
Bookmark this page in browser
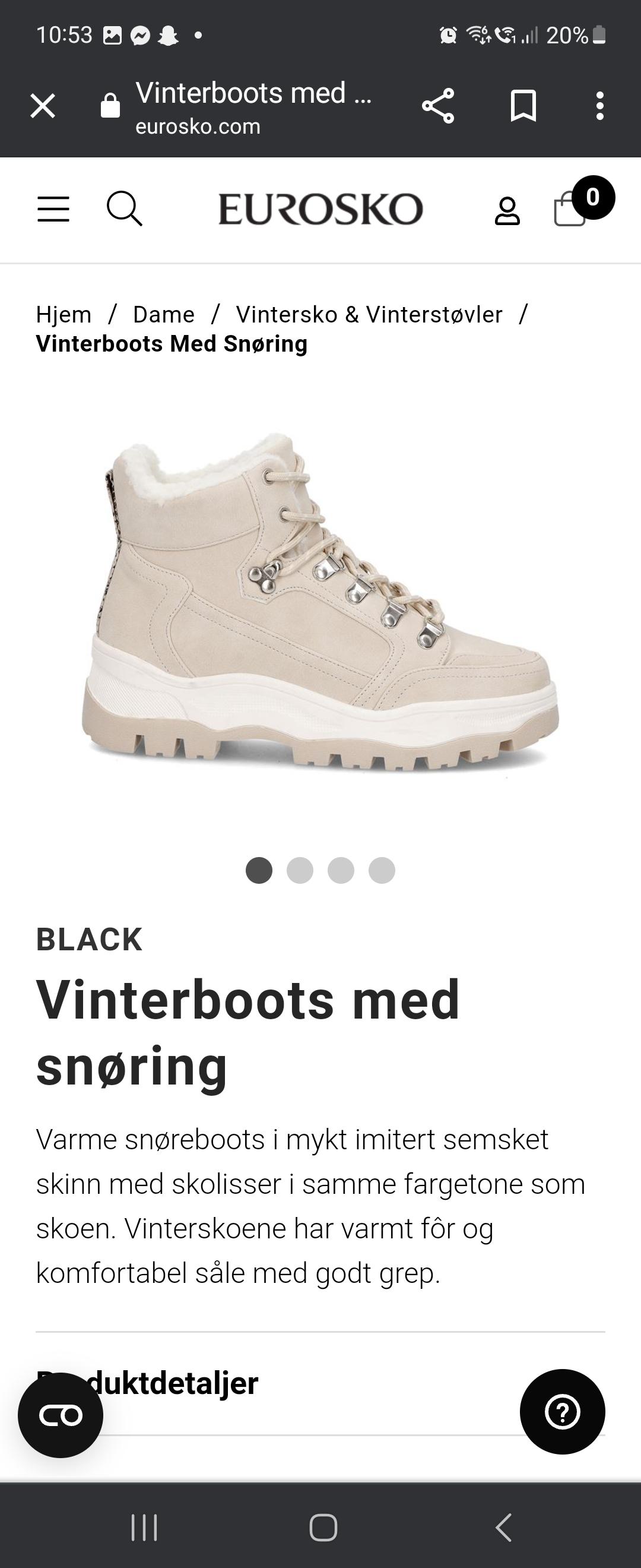[x=523, y=106]
